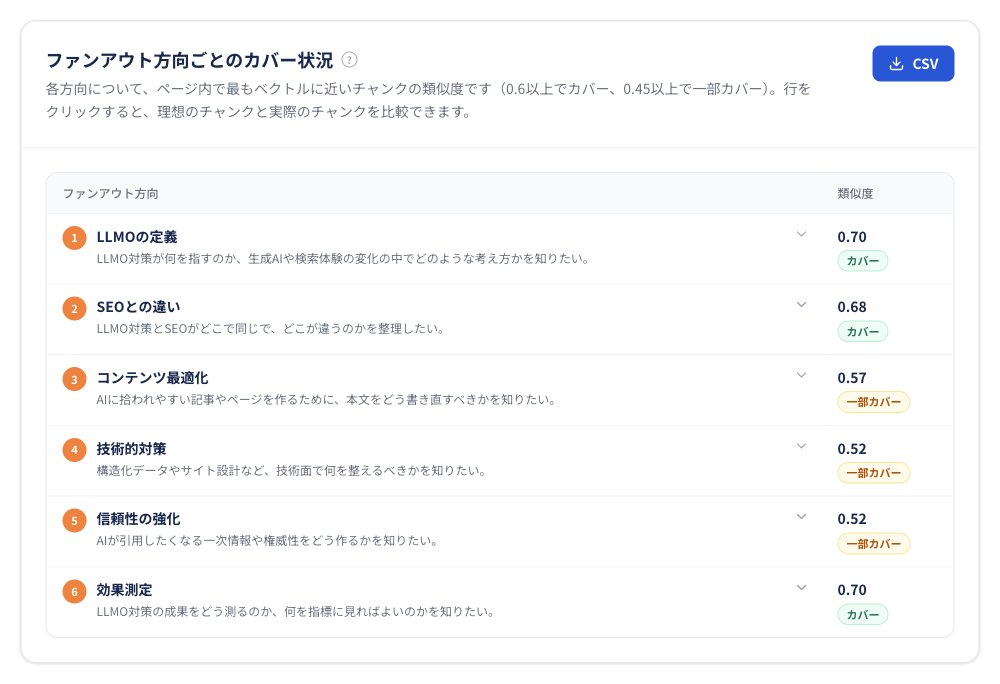This screenshot has height=684, width=1000.
Task: Click the orange number 5 badge
Action: [x=75, y=520]
